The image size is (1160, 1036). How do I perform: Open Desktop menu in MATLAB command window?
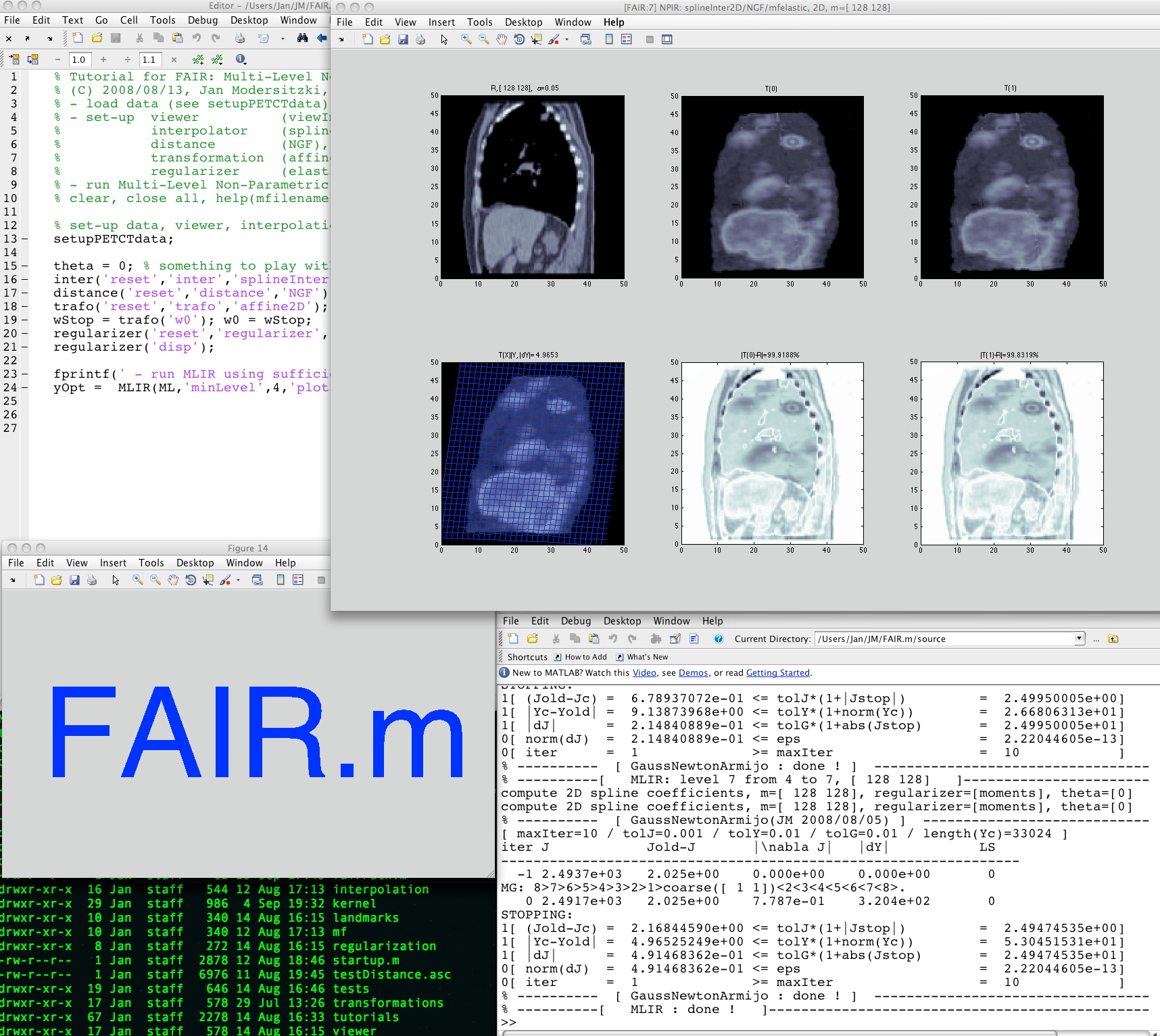pos(622,621)
